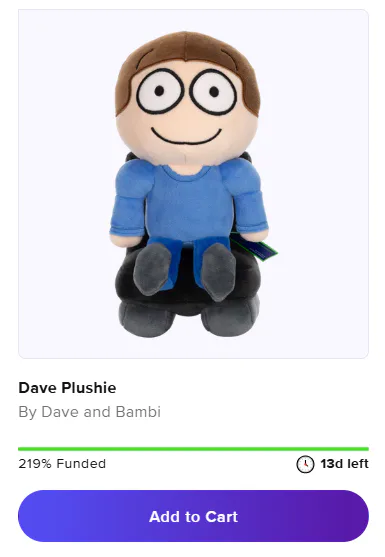Click the gray wheelchair base feet
Viewport: 385px width, 557px height.
tap(188, 317)
